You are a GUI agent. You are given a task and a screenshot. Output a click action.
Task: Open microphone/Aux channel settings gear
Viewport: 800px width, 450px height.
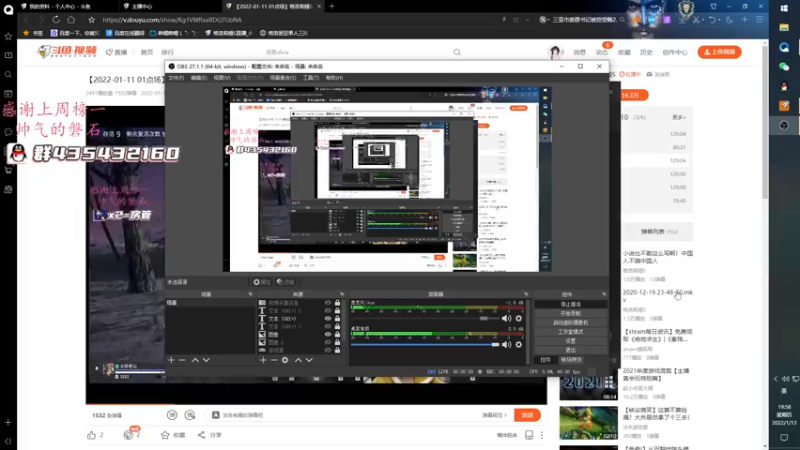click(x=519, y=318)
